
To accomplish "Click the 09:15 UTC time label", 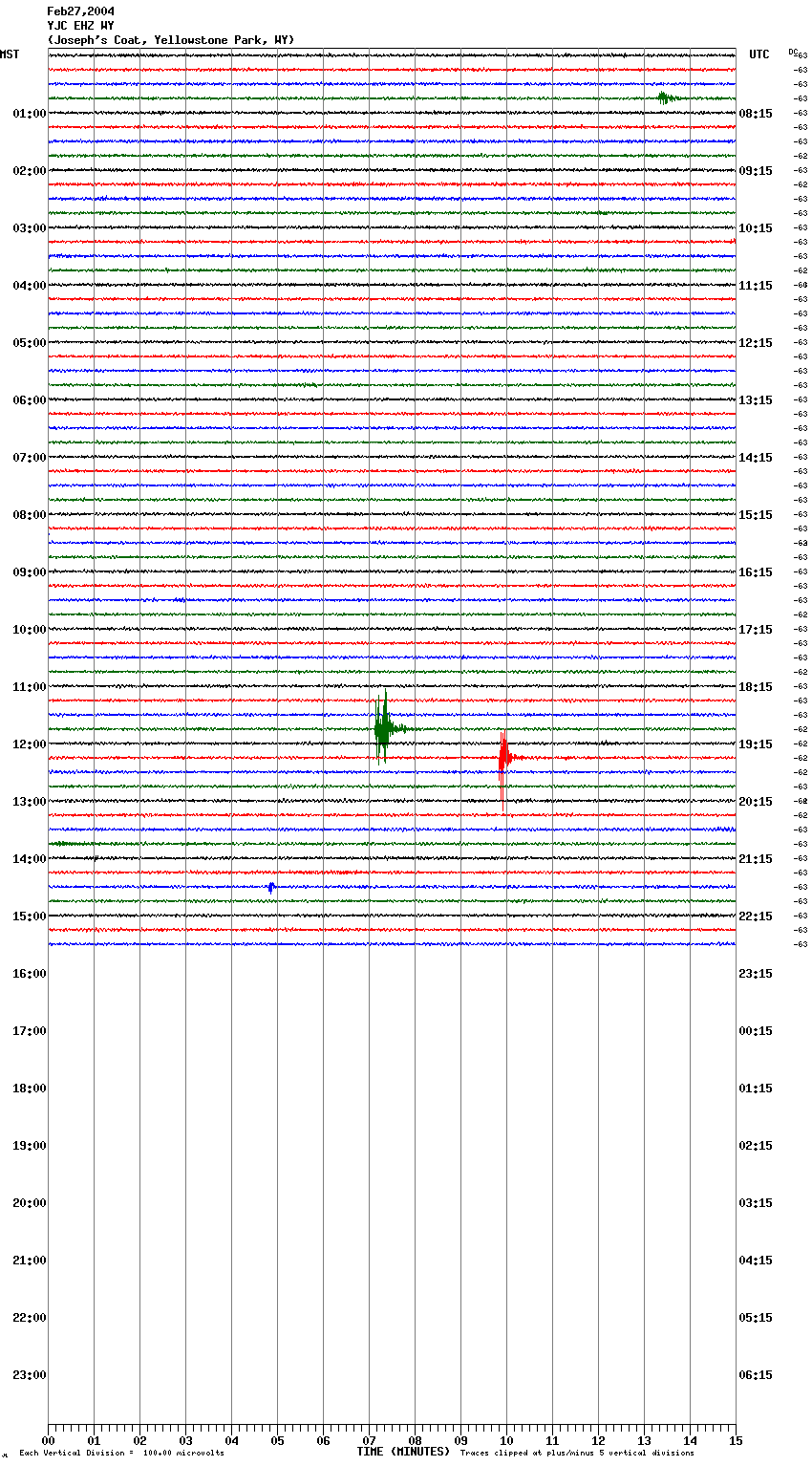I will [756, 171].
